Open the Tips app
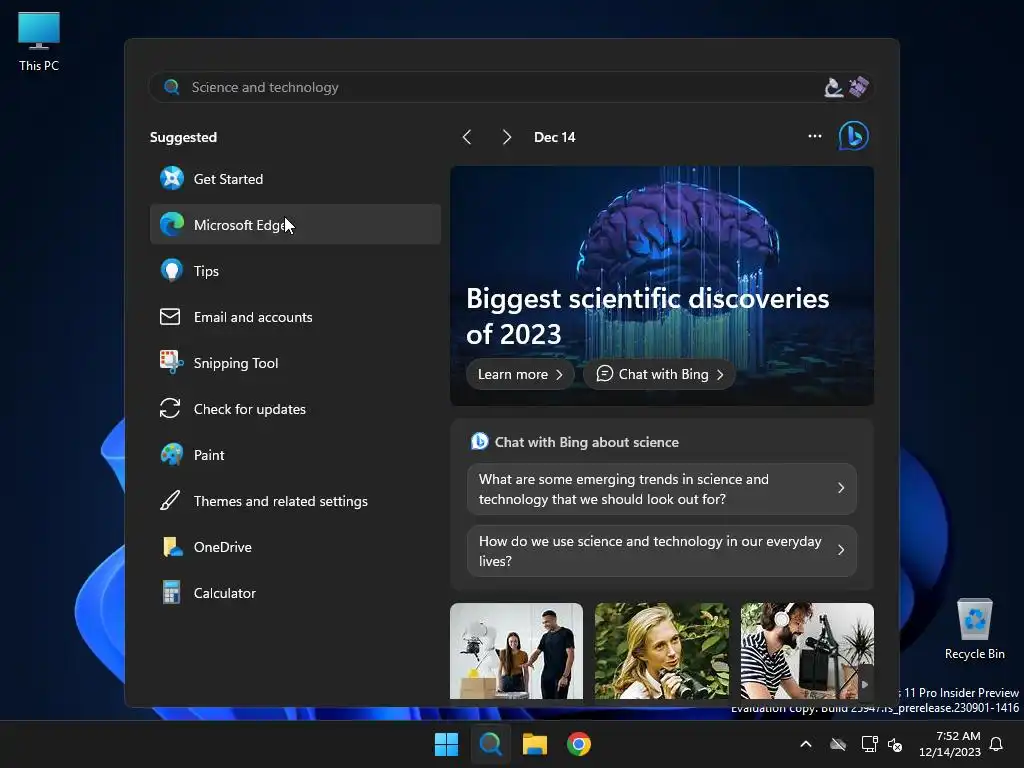The width and height of the screenshot is (1024, 768). click(295, 270)
